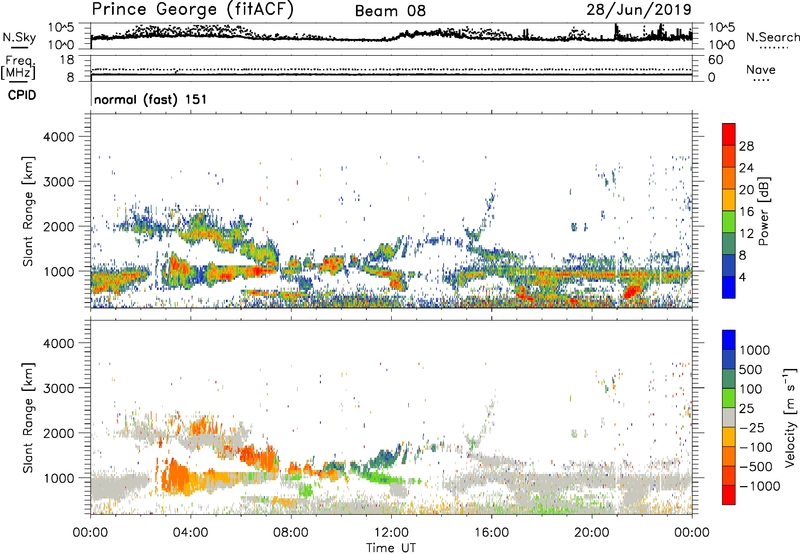Select the 4000 km tick in the velocity panel
Viewport: 800px width, 554px height.
click(x=59, y=343)
